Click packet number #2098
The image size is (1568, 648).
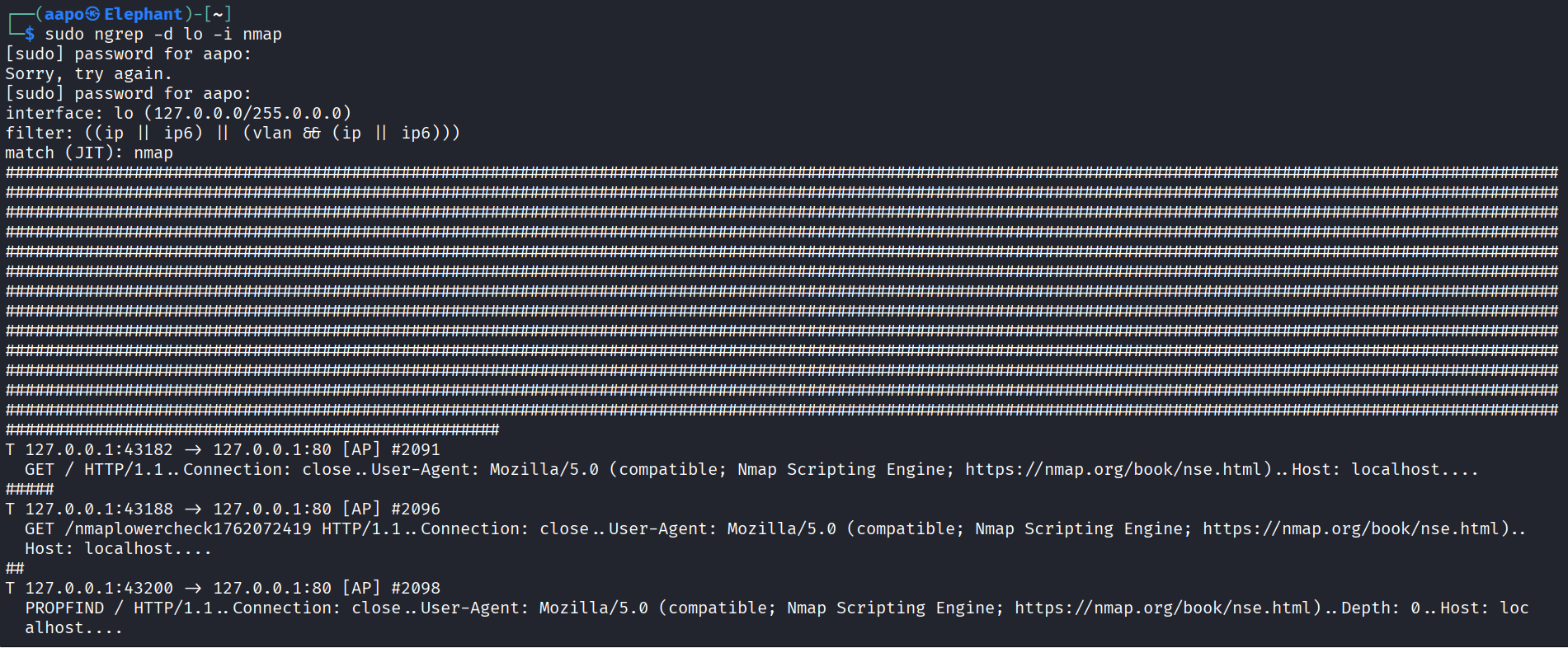tap(416, 588)
